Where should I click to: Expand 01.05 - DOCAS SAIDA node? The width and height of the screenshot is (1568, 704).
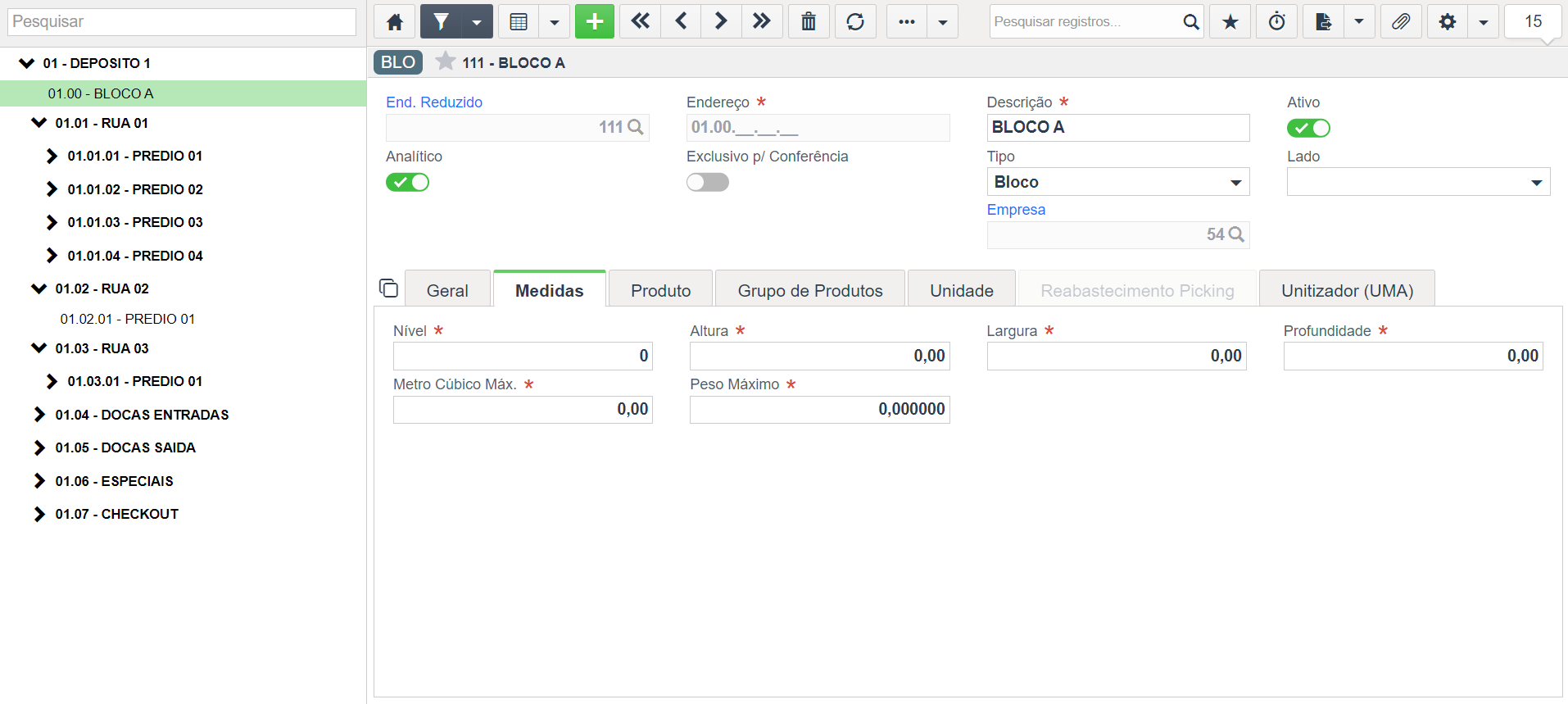(39, 447)
